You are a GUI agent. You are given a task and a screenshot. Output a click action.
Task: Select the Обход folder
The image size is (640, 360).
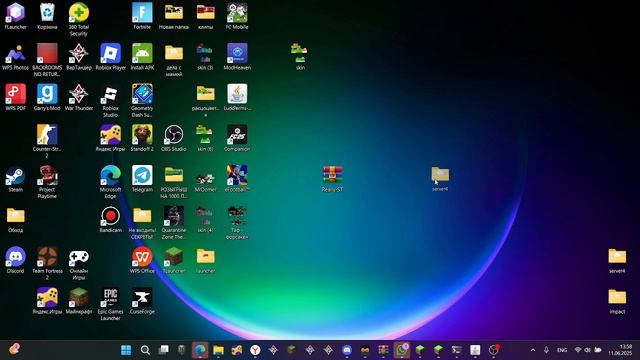click(16, 219)
